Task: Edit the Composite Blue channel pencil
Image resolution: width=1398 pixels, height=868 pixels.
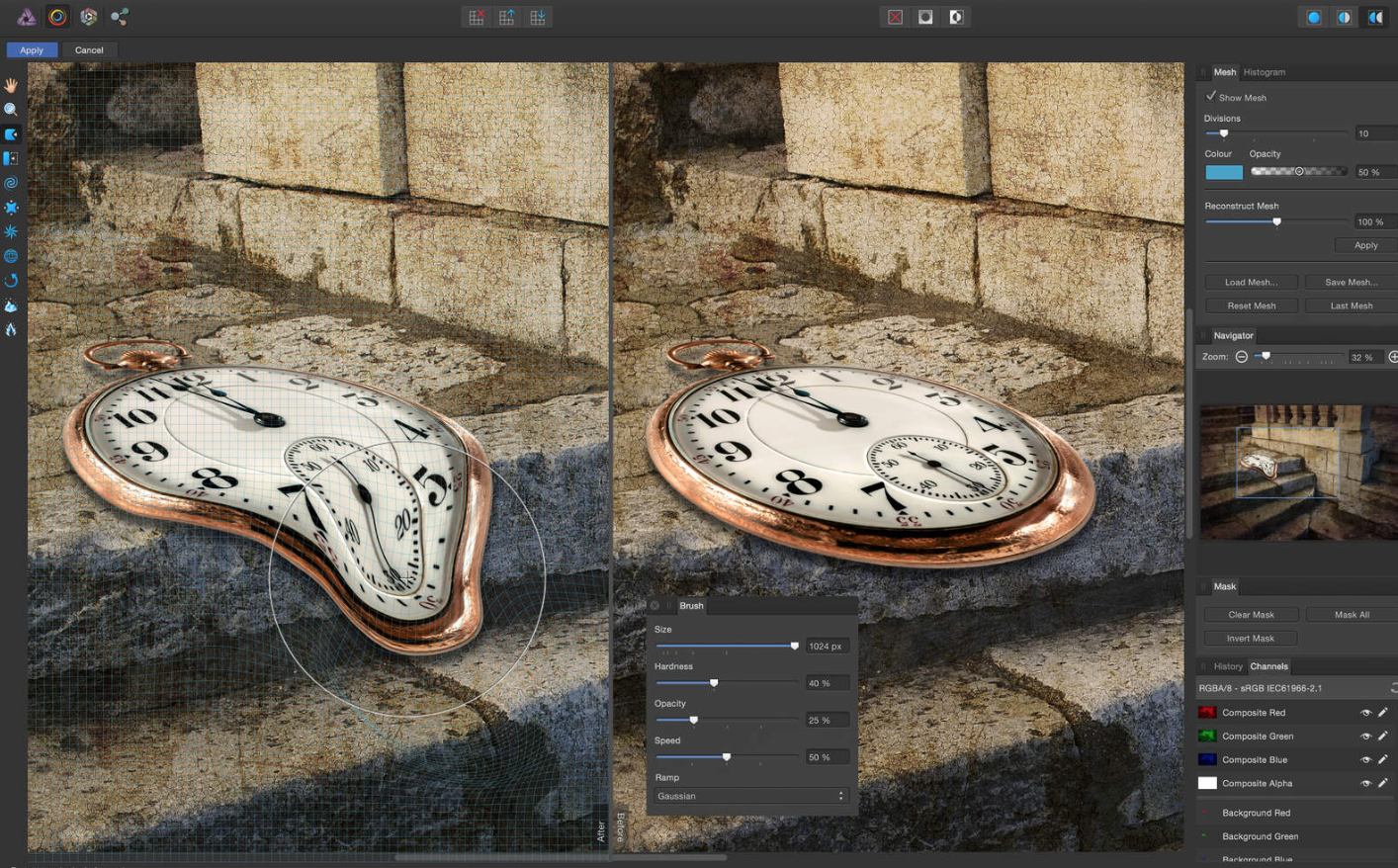Action: [1382, 759]
